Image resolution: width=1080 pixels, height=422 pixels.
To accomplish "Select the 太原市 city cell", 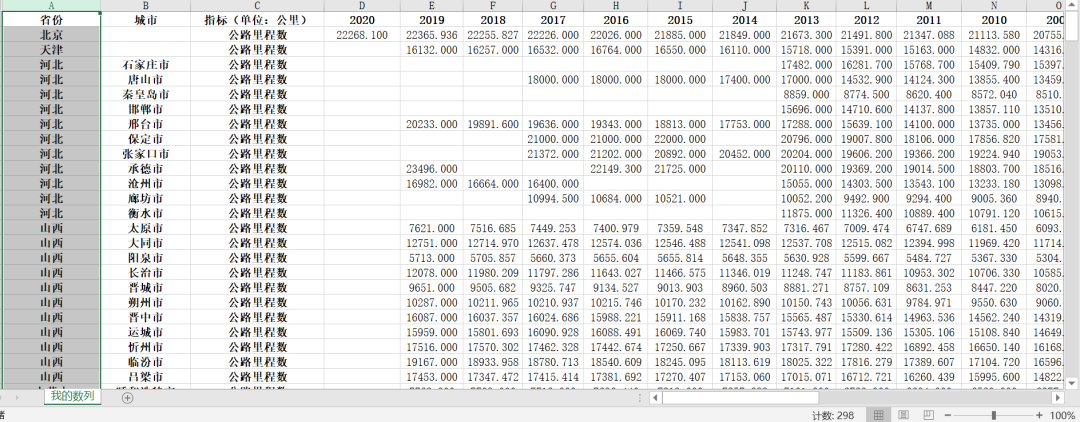I will tap(146, 229).
